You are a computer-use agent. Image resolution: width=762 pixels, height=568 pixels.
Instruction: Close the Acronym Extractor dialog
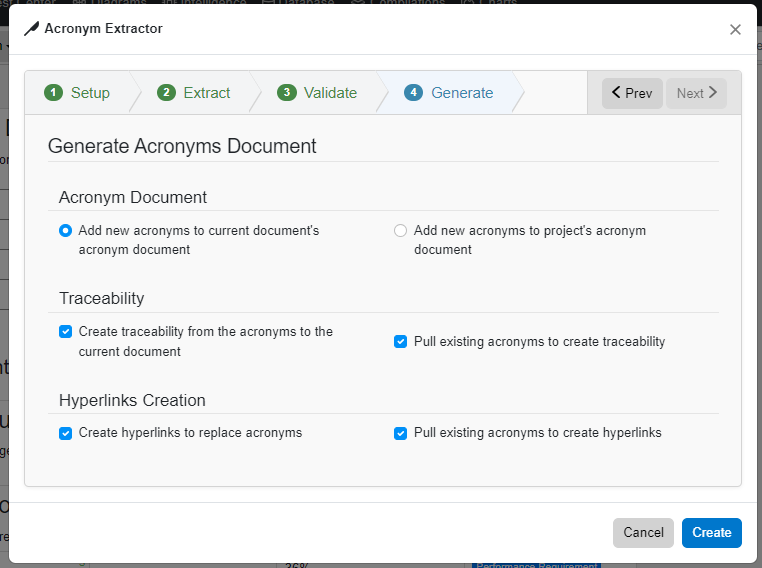735,30
